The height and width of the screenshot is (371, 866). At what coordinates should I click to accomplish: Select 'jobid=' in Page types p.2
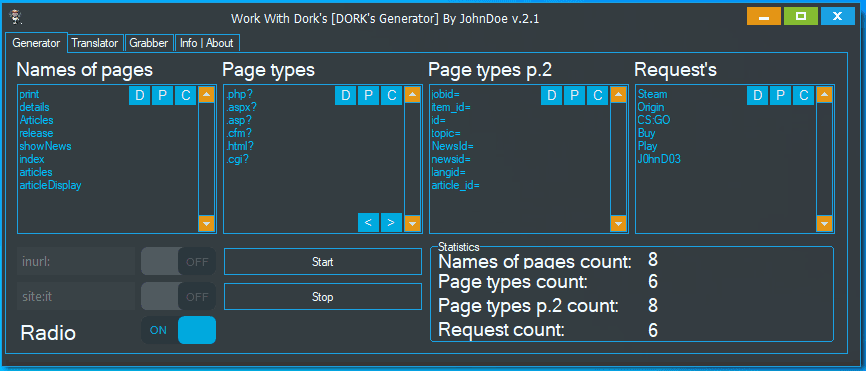446,94
